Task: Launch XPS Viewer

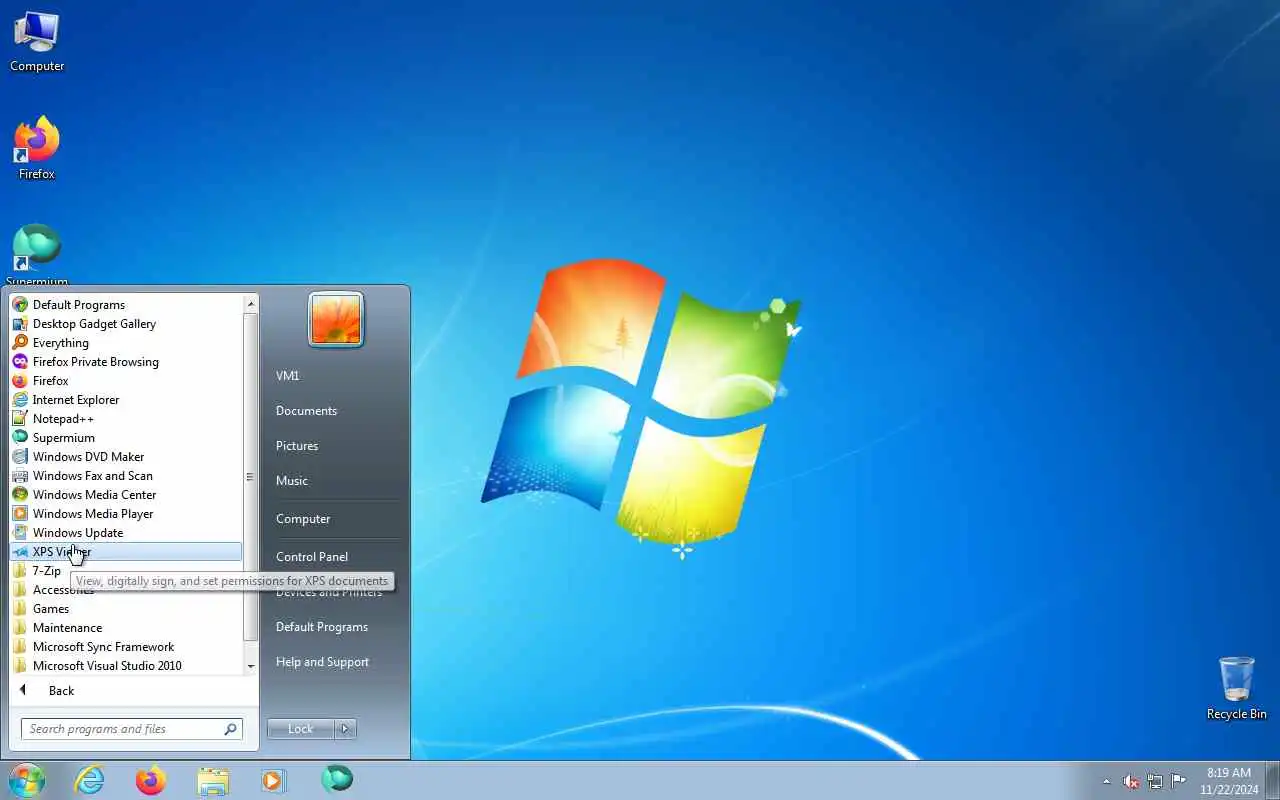Action: coord(126,552)
